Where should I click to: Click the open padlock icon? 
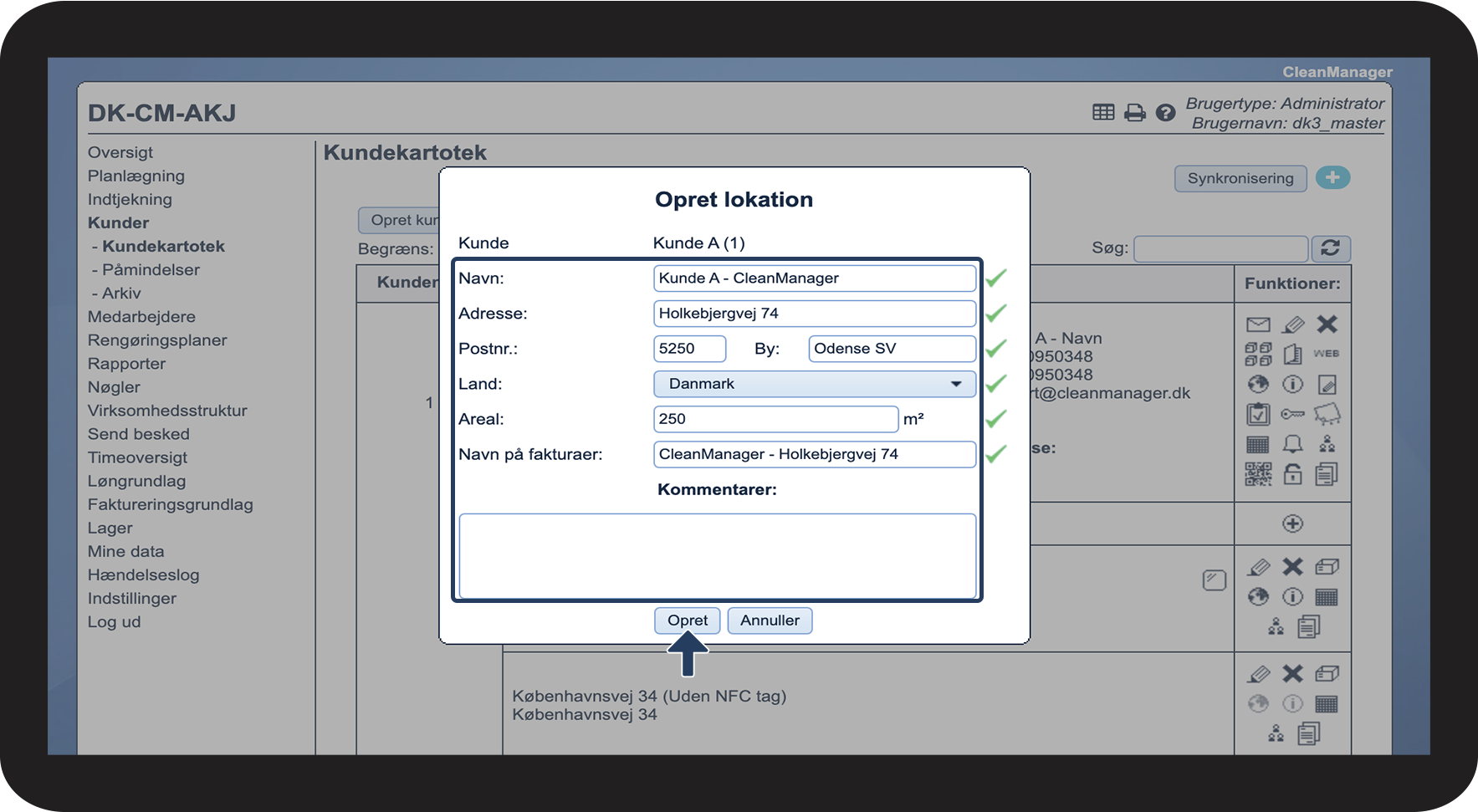[1292, 474]
